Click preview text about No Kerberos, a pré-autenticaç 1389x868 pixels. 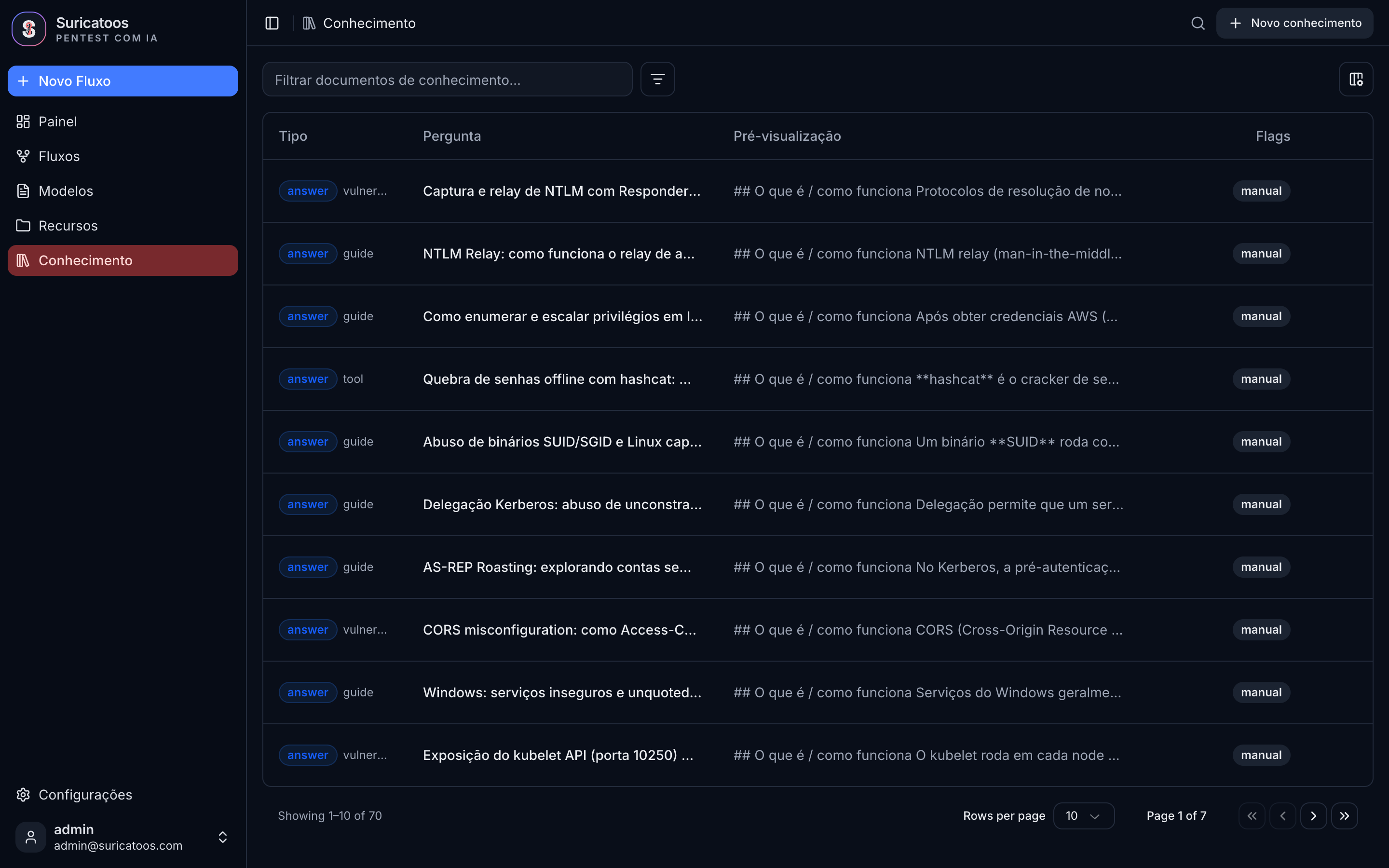click(926, 567)
